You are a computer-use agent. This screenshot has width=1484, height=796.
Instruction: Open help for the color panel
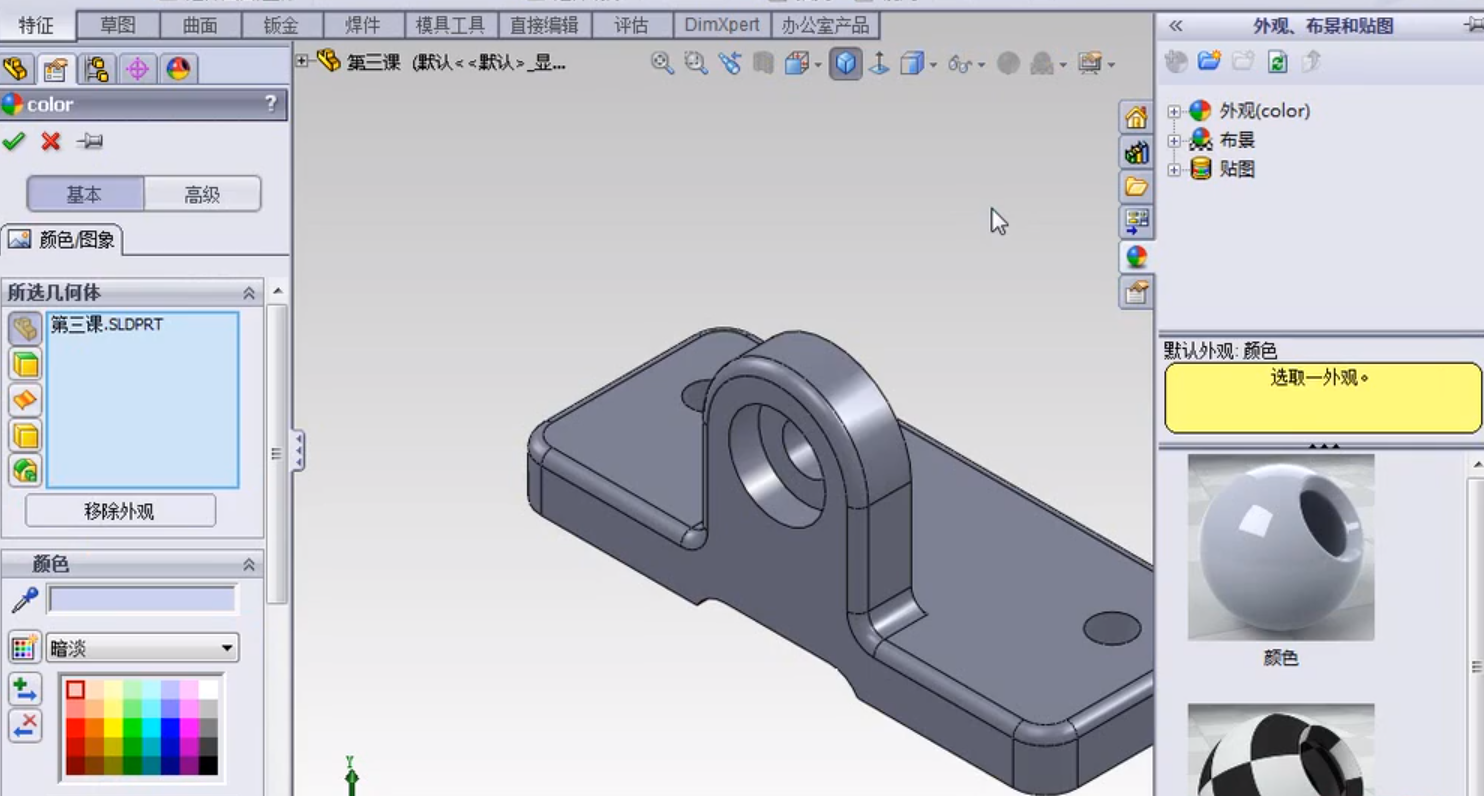(270, 104)
